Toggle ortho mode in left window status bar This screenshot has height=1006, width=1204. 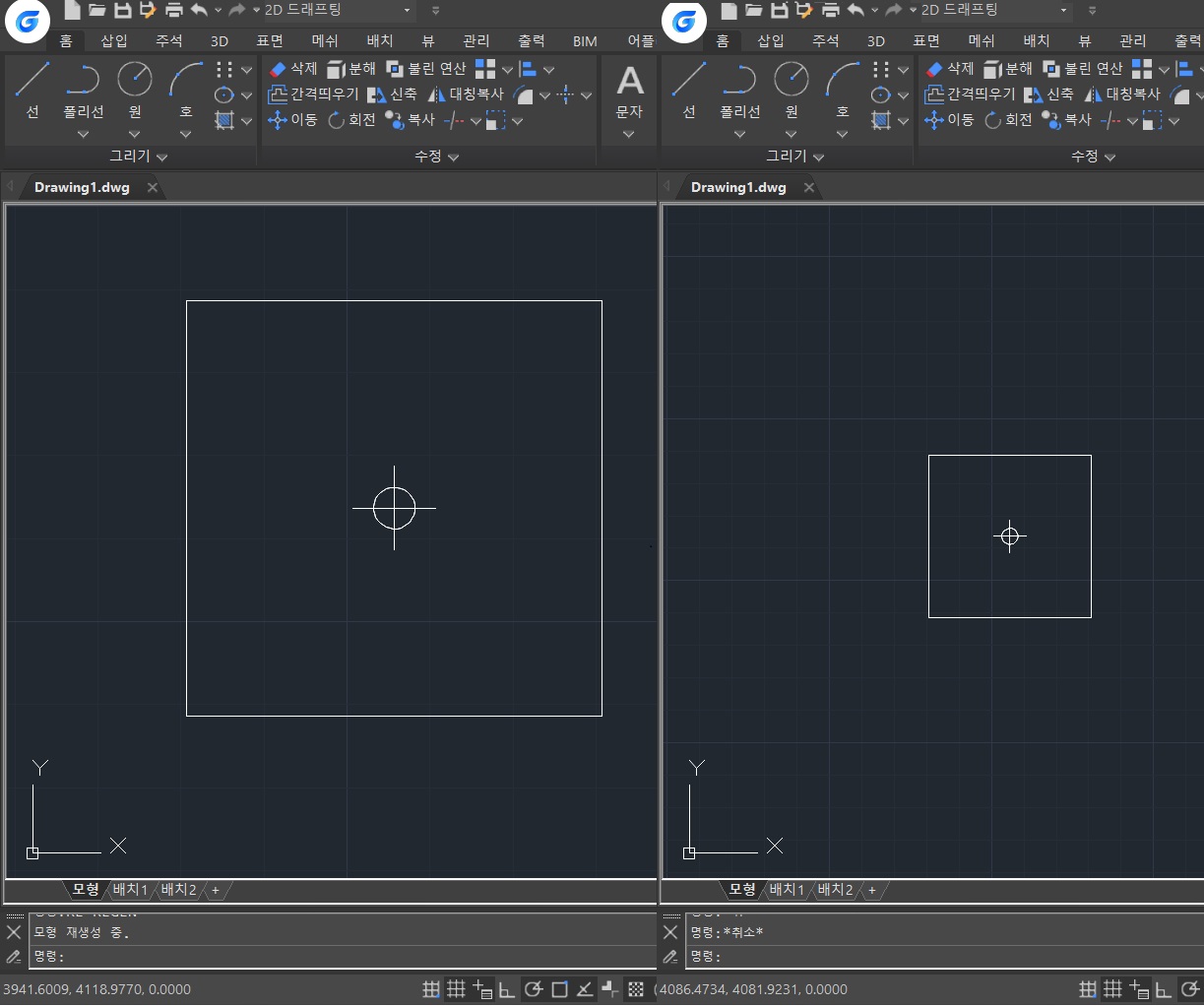[507, 989]
